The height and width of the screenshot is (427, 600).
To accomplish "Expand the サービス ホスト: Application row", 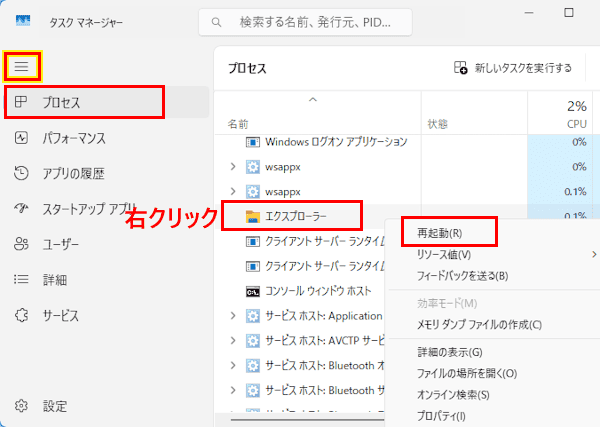I will coord(234,315).
